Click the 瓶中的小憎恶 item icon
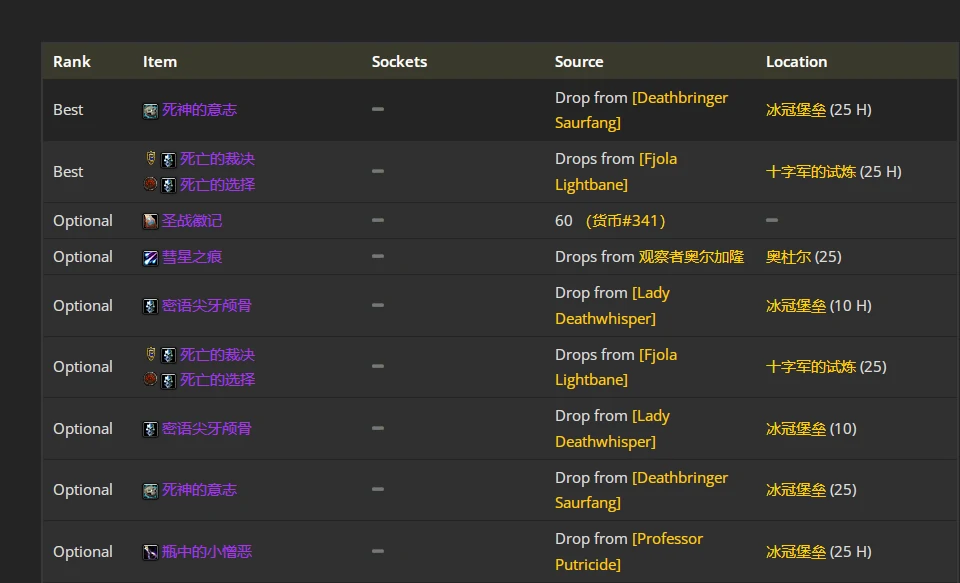 click(150, 552)
